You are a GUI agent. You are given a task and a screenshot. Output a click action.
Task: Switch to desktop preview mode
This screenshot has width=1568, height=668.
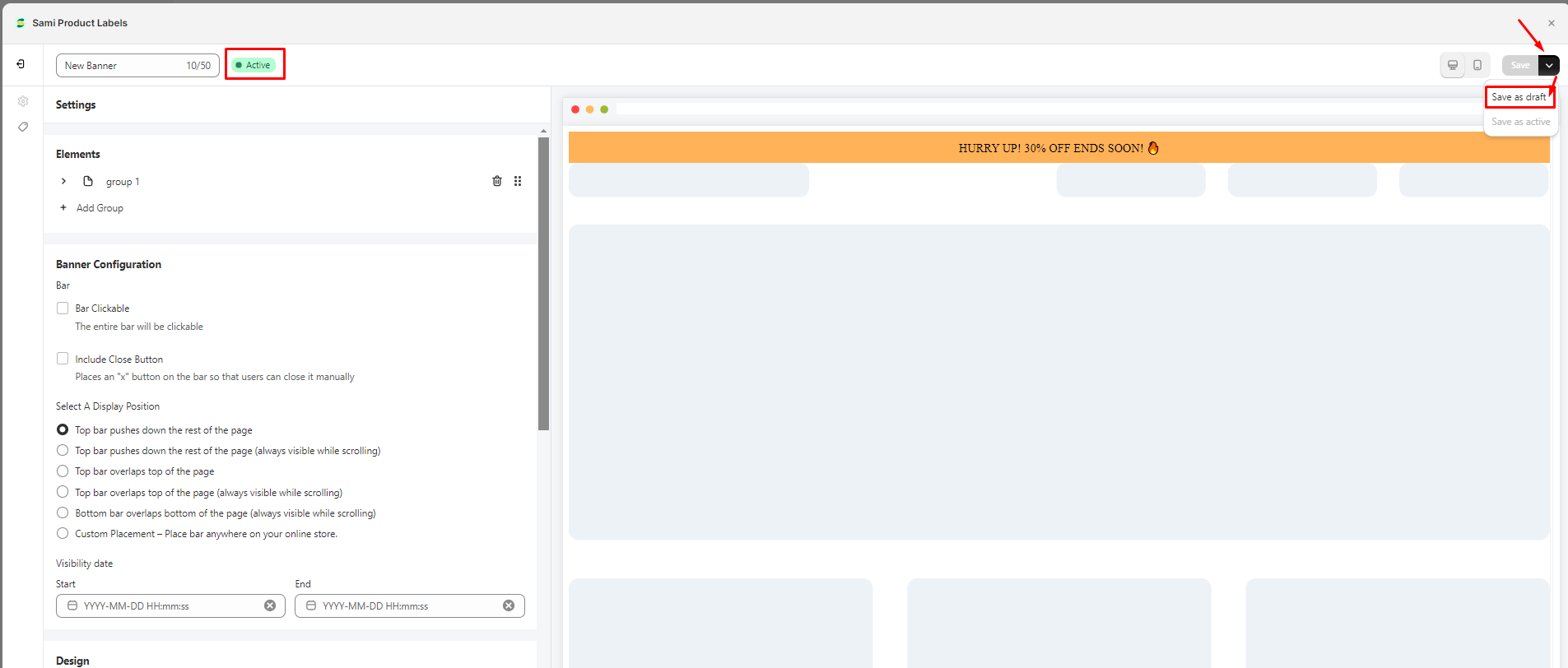(1453, 65)
